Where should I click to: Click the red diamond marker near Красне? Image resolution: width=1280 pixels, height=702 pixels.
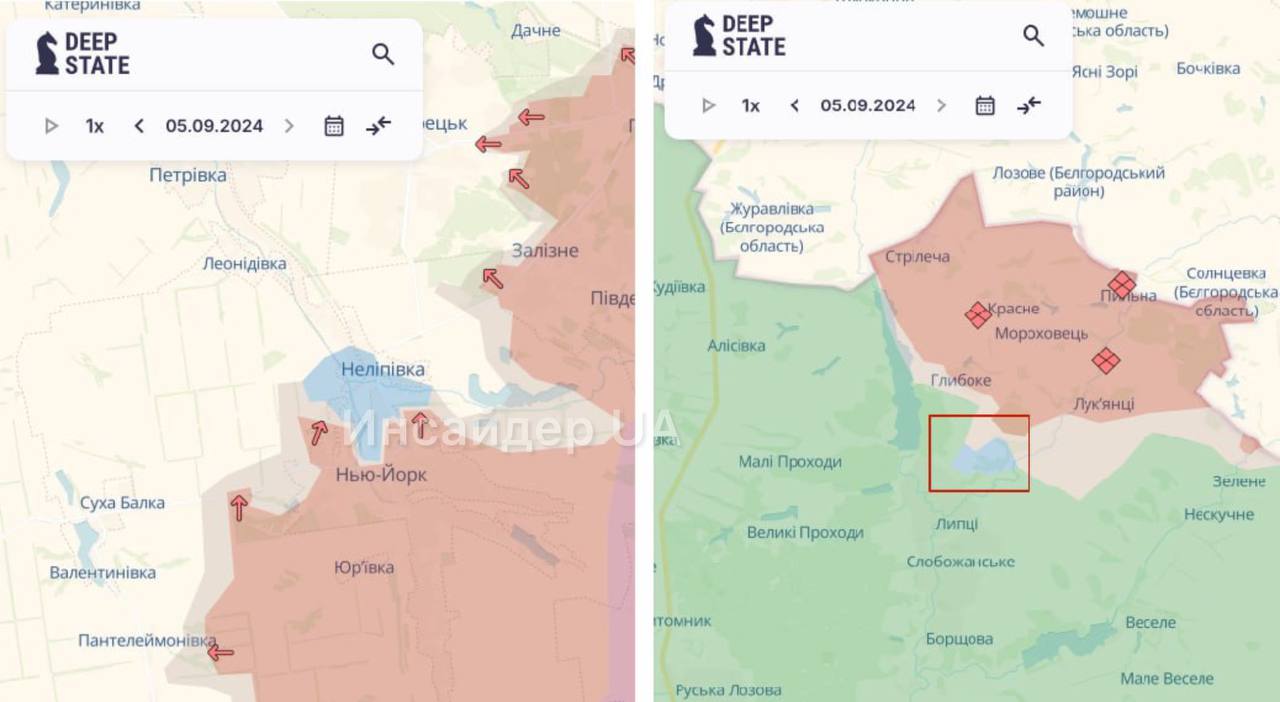point(978,315)
